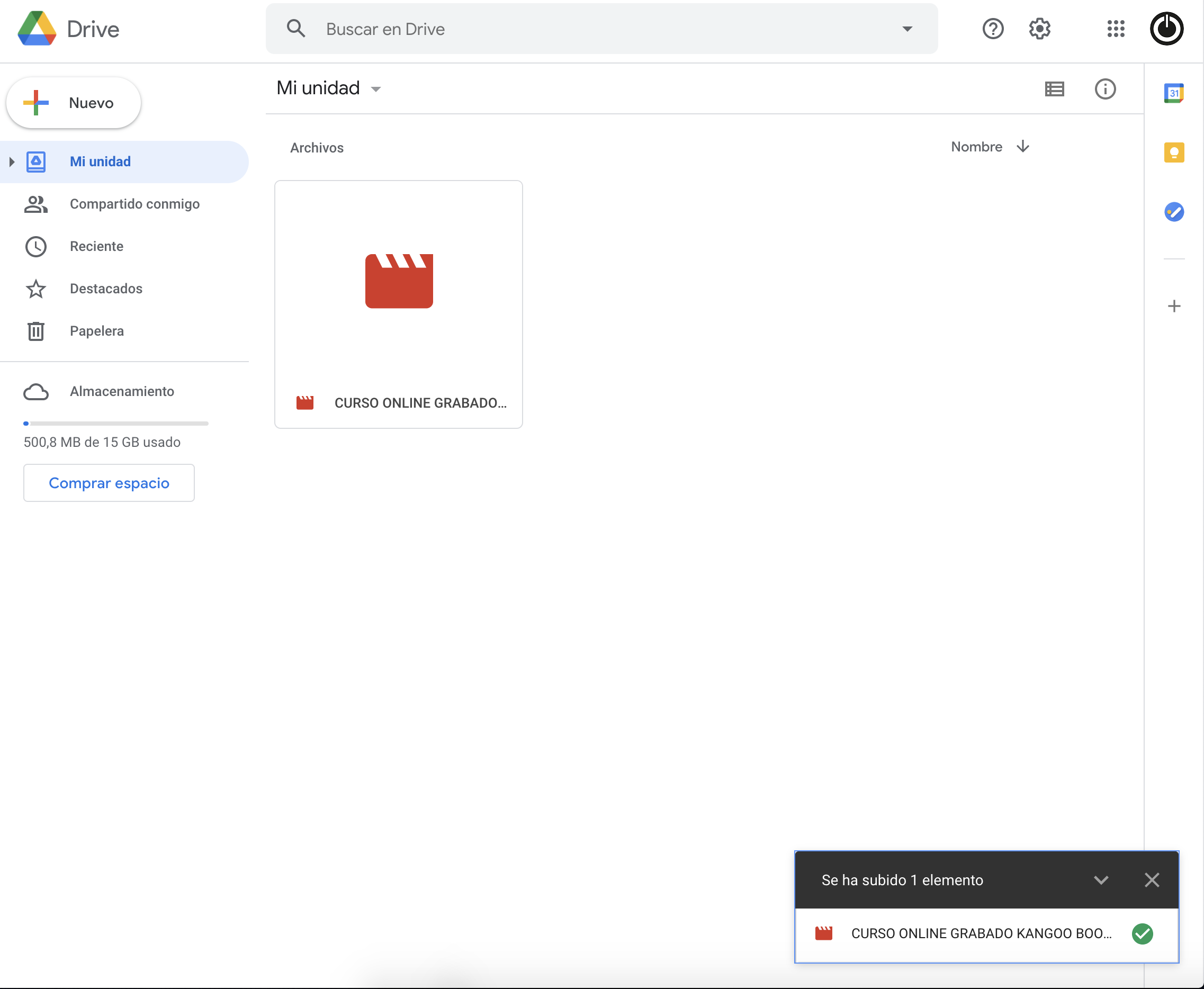Viewport: 1204px width, 989px height.
Task: Open the Google Keep side panel icon
Action: [1173, 152]
